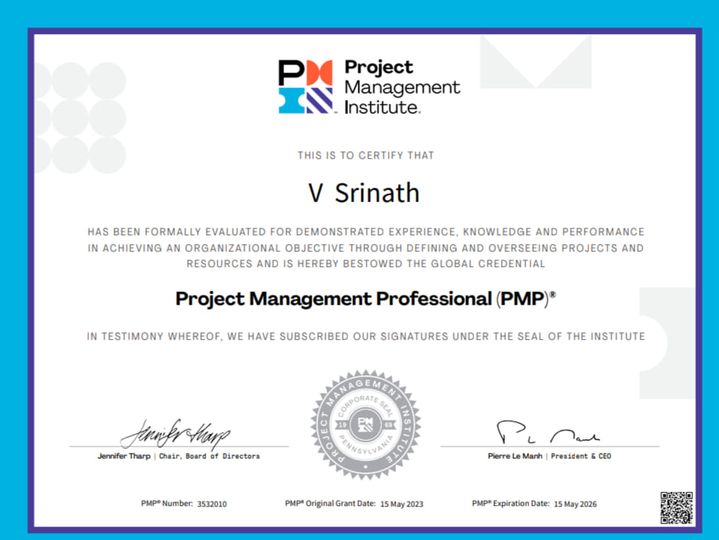Click the 'Project Management Institute.' logo text
This screenshot has height=540, width=719.
click(402, 87)
